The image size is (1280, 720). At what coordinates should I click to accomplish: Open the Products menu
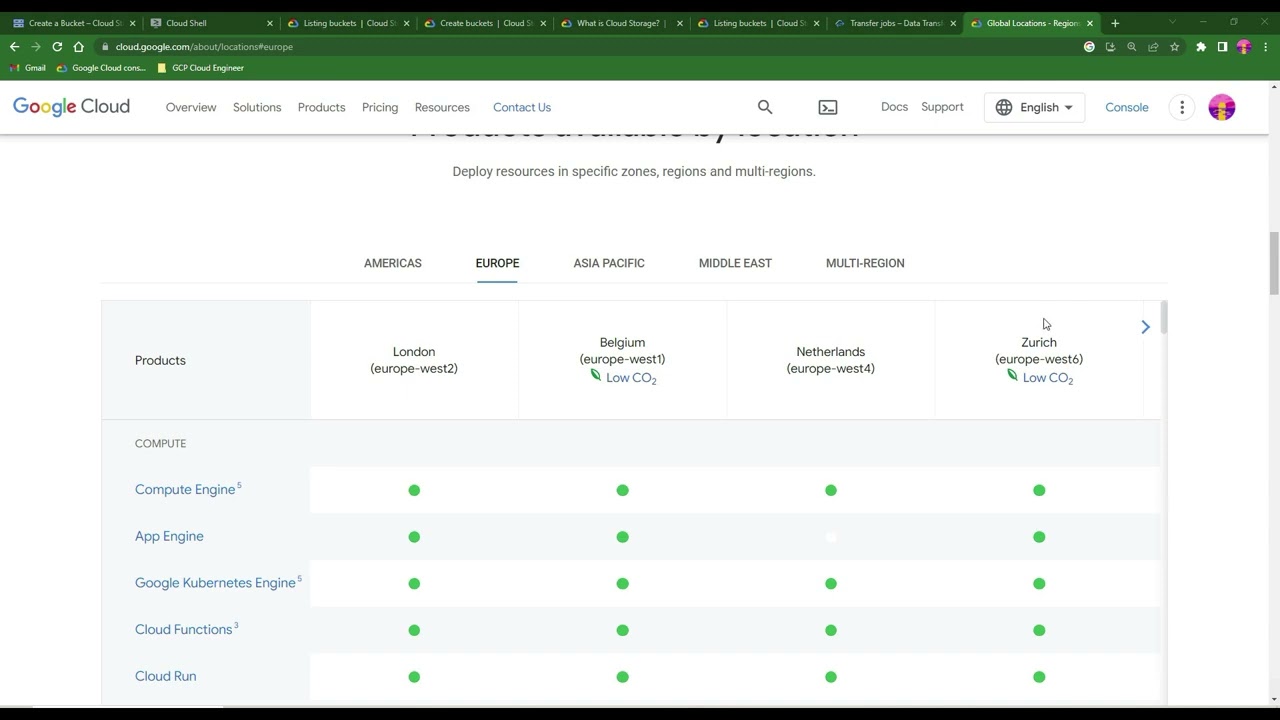pyautogui.click(x=321, y=107)
